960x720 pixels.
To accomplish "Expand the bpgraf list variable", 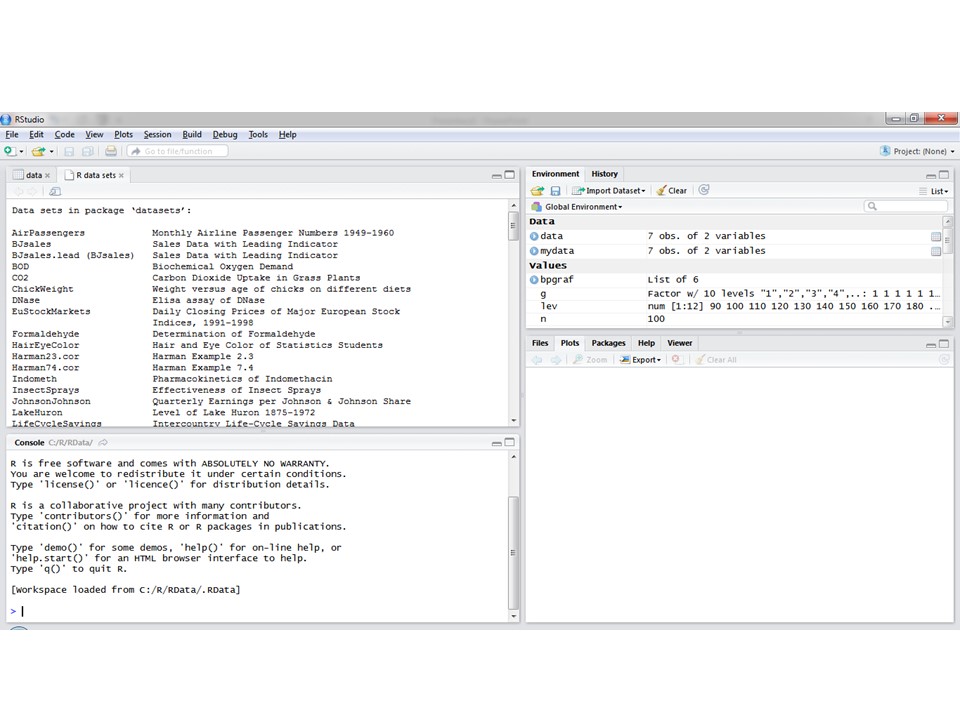I will [534, 280].
